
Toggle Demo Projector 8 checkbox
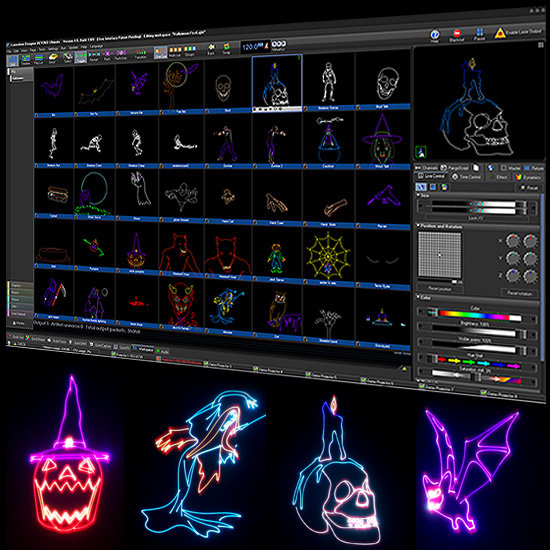[484, 392]
